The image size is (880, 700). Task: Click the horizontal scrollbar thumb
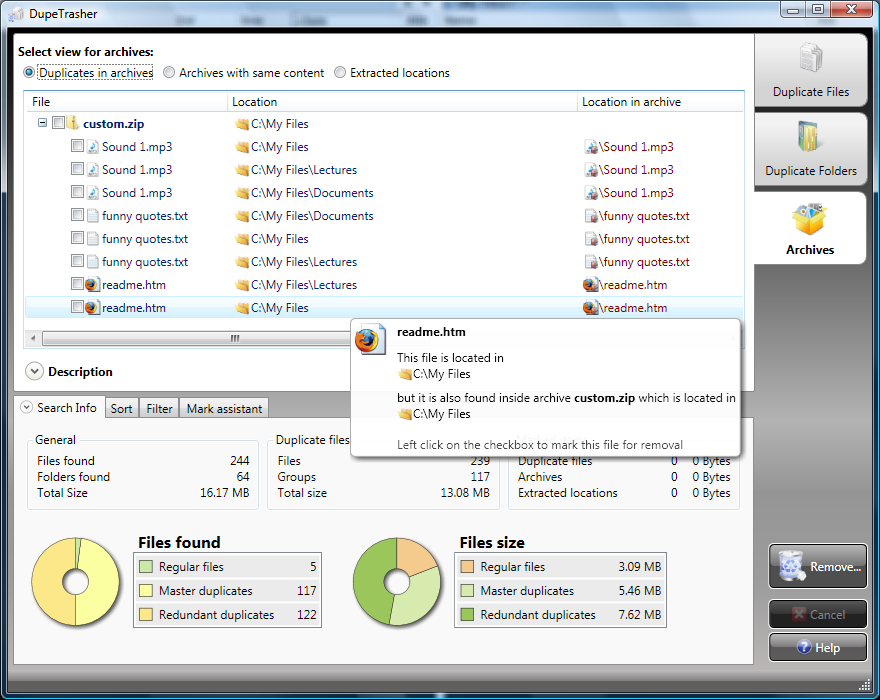pyautogui.click(x=196, y=338)
